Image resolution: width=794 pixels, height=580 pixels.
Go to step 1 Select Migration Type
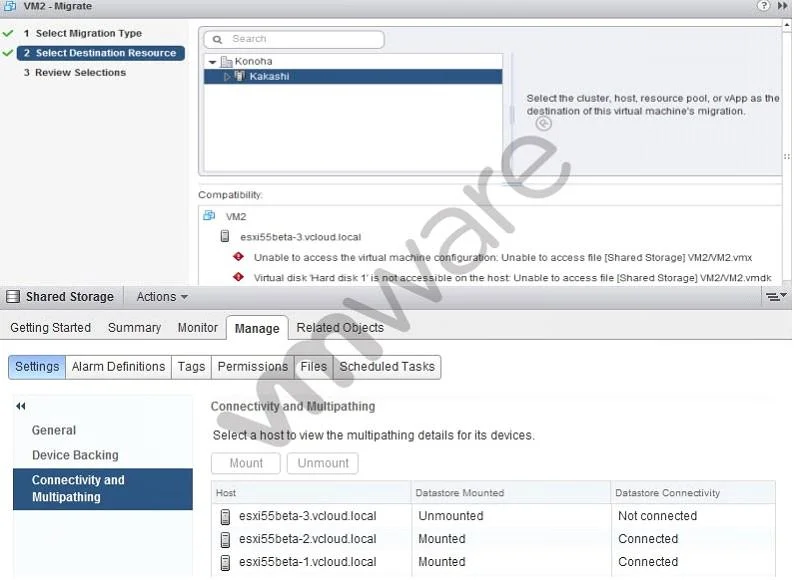[83, 33]
